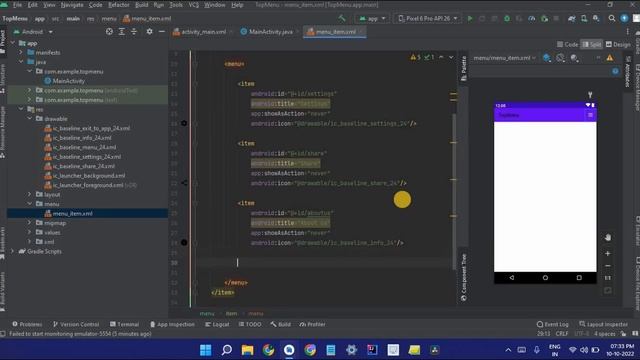This screenshot has width=640, height=360.
Task: Open the Pixel 6 Pro API 26 device dropdown
Action: click(x=427, y=18)
